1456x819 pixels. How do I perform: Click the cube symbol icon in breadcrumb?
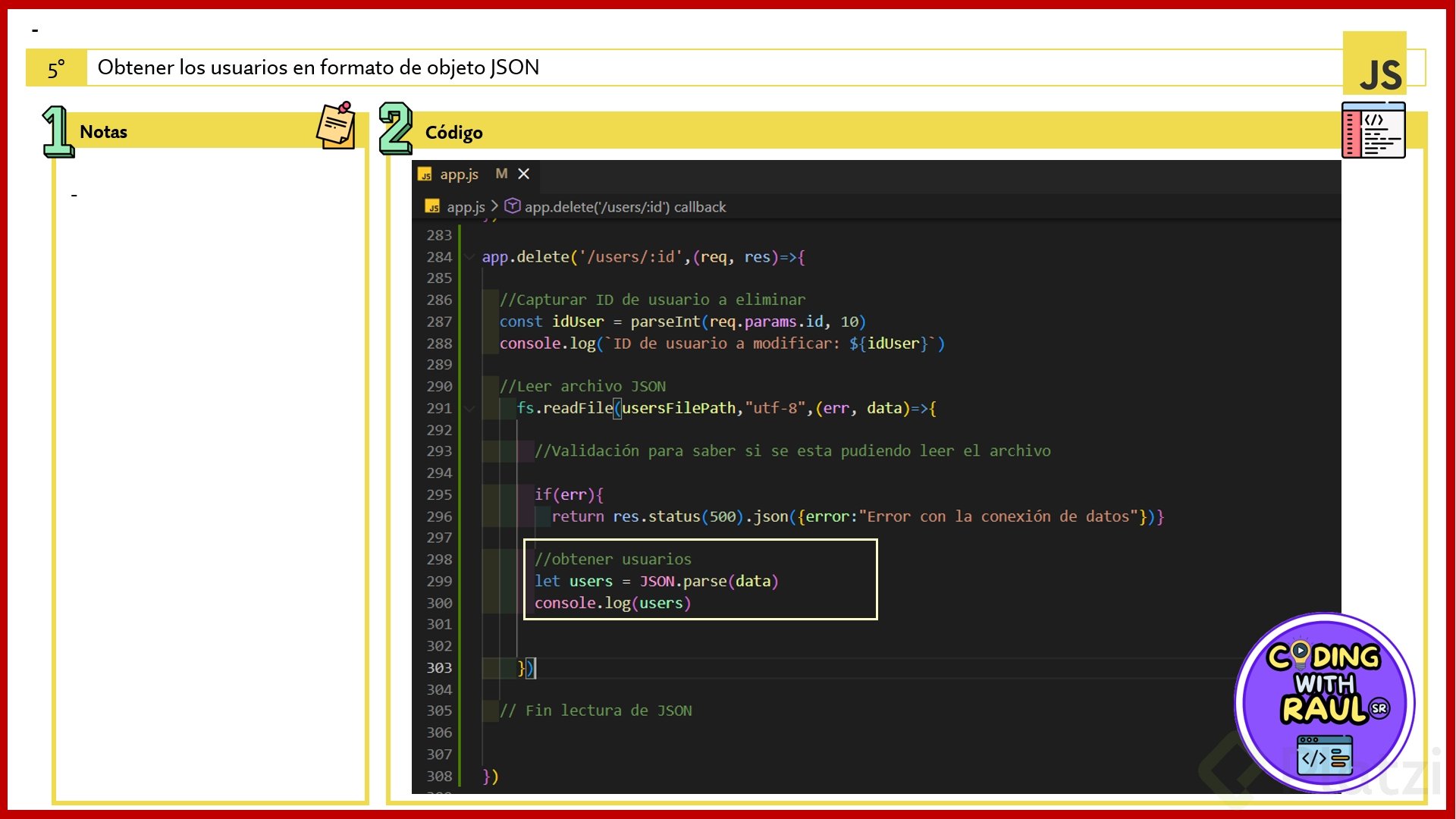(513, 206)
